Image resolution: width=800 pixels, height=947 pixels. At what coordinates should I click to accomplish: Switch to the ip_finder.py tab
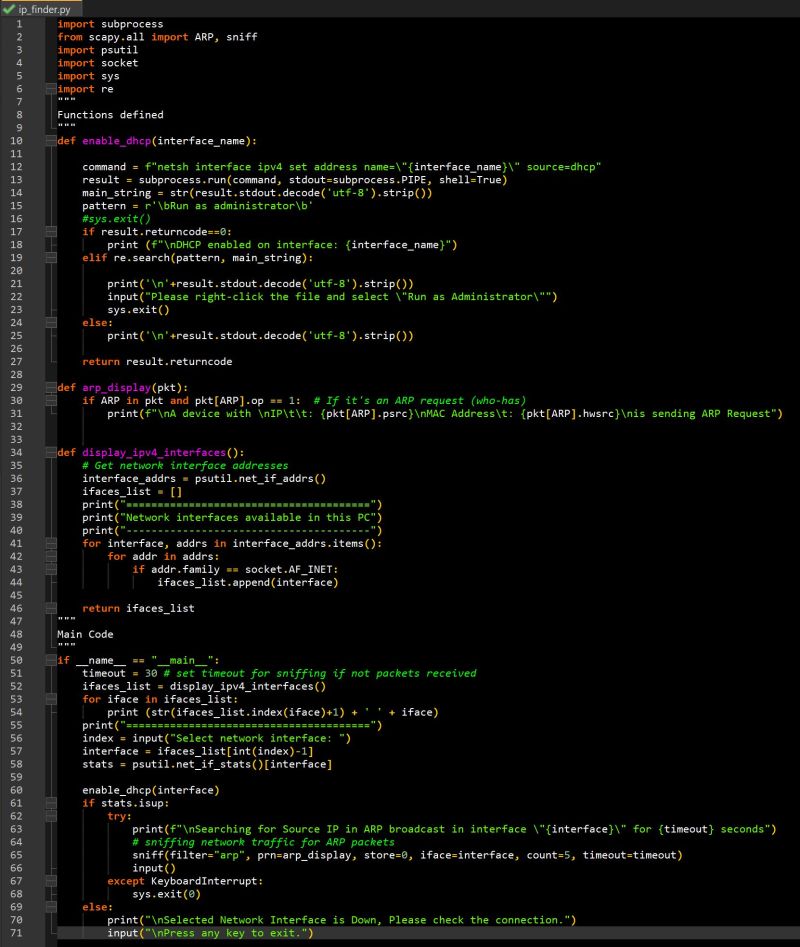40,8
